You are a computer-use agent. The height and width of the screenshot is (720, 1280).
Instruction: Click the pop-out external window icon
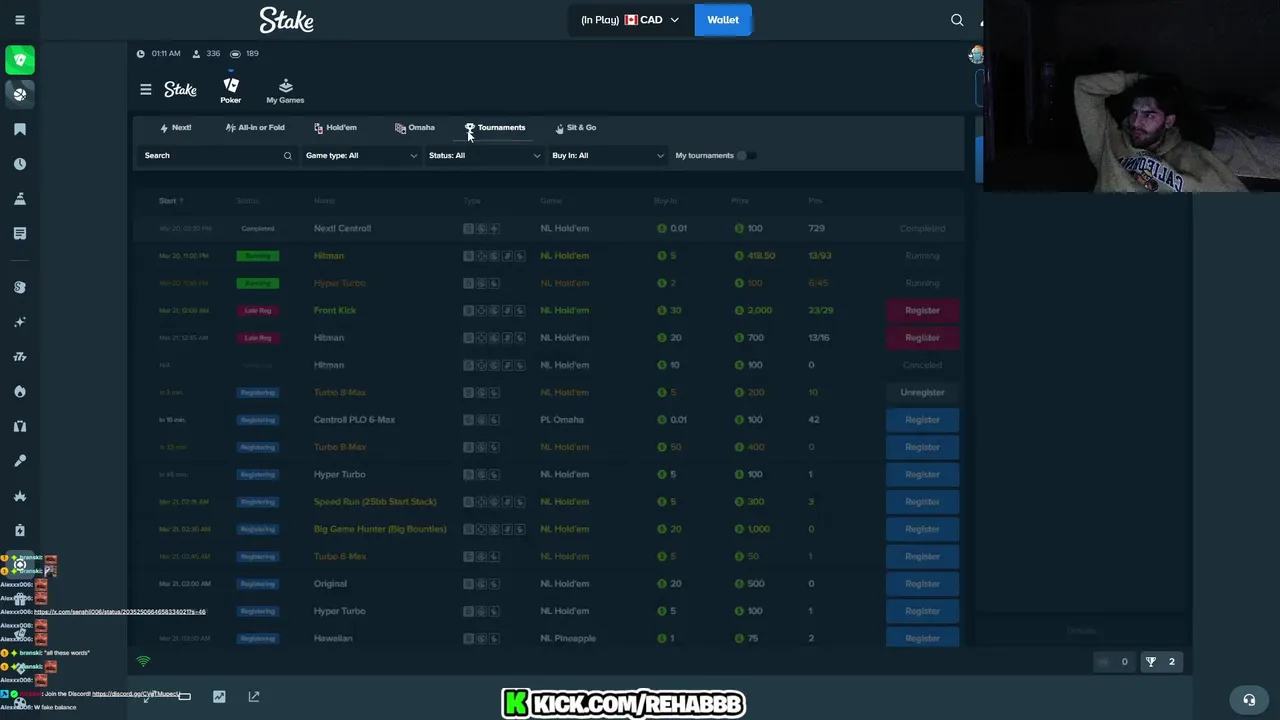[x=254, y=696]
